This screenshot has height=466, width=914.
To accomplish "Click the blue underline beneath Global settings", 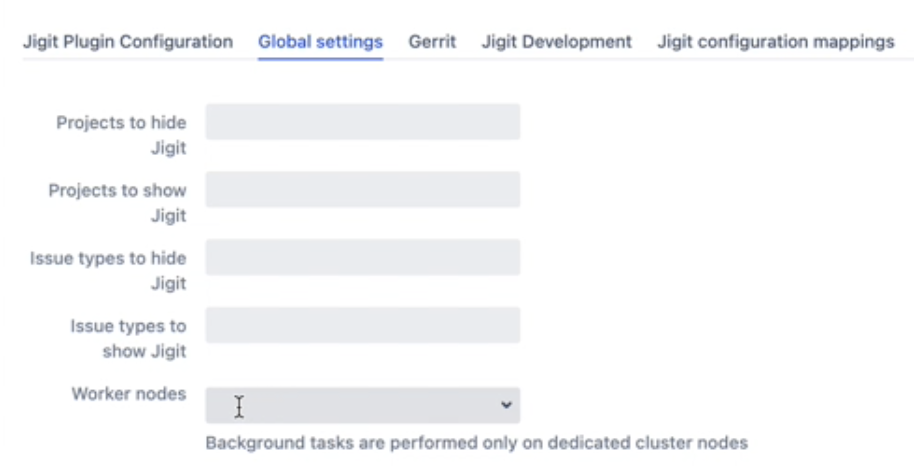I will [320, 59].
